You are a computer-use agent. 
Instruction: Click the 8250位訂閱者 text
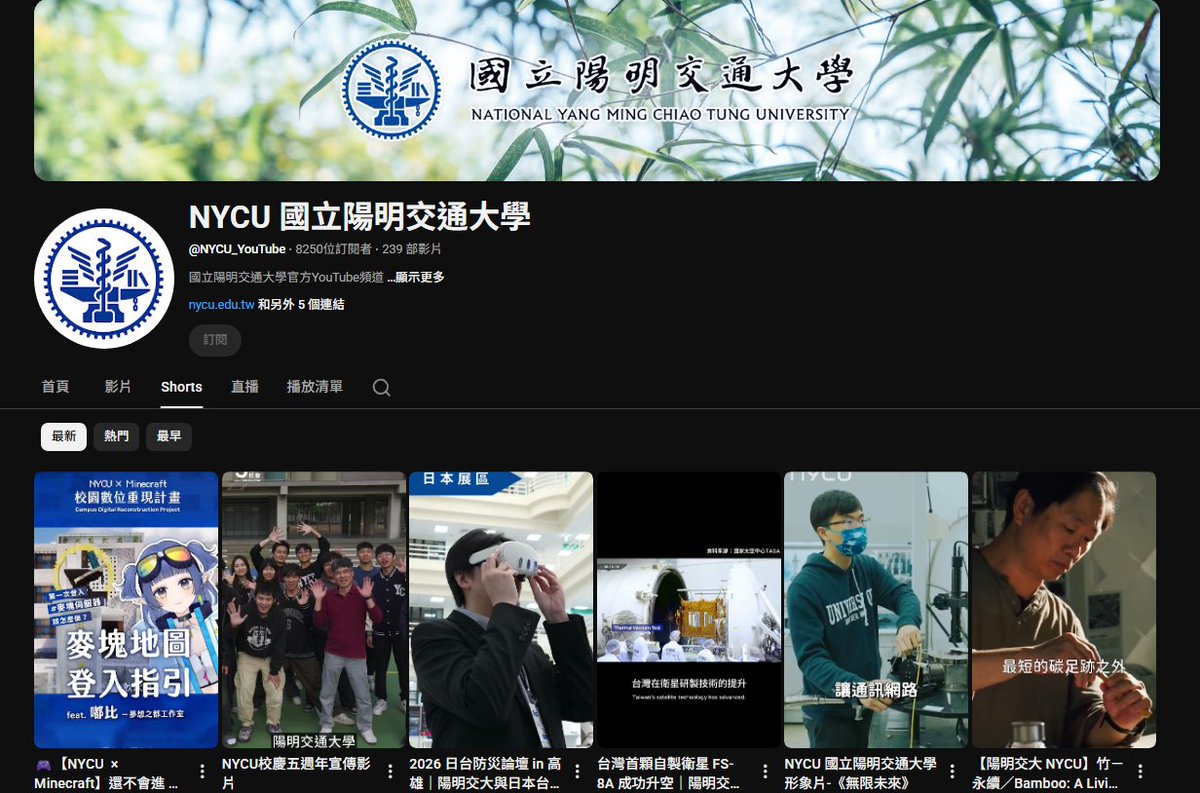[x=333, y=249]
